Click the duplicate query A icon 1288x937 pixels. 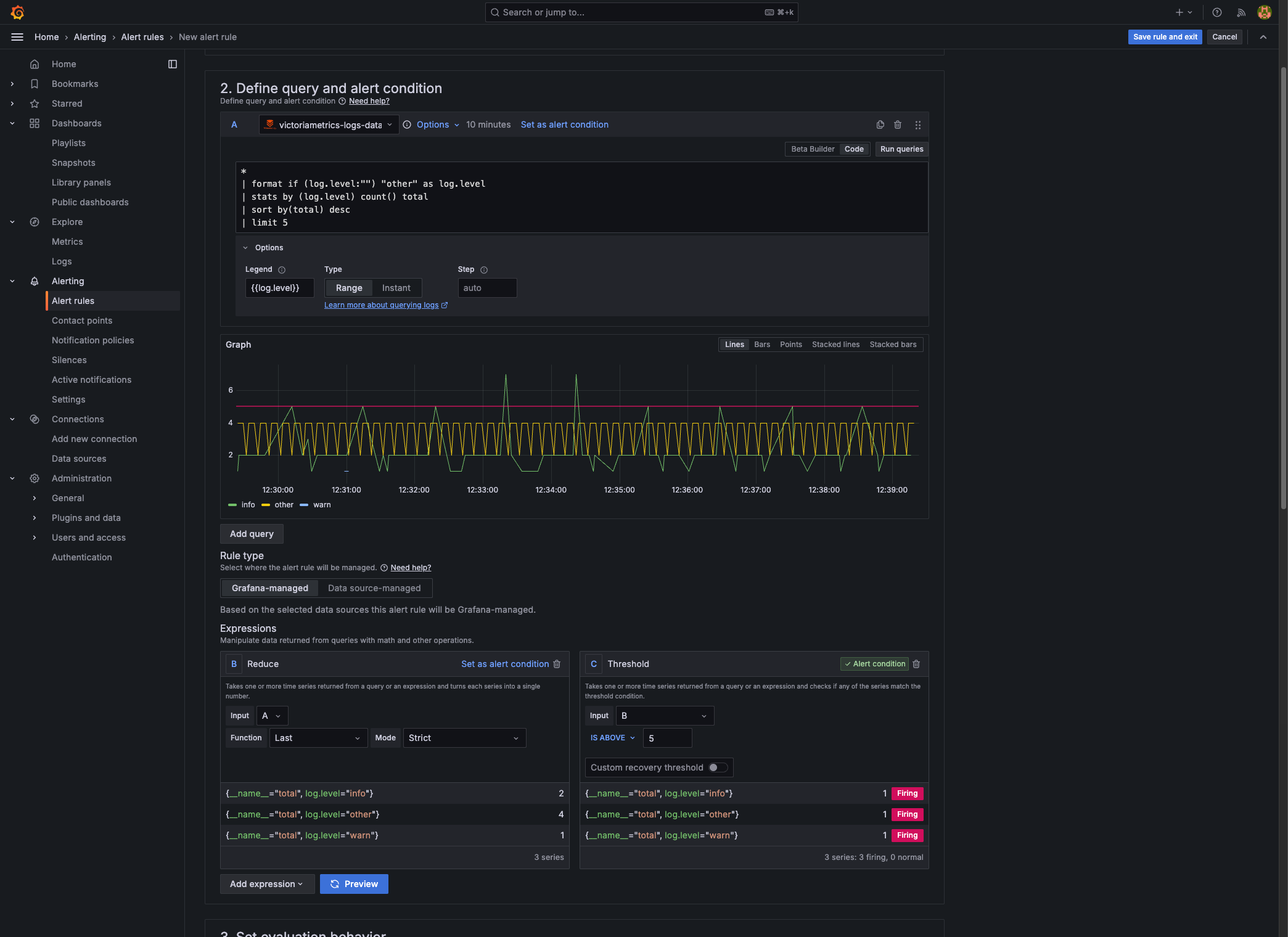coord(880,125)
